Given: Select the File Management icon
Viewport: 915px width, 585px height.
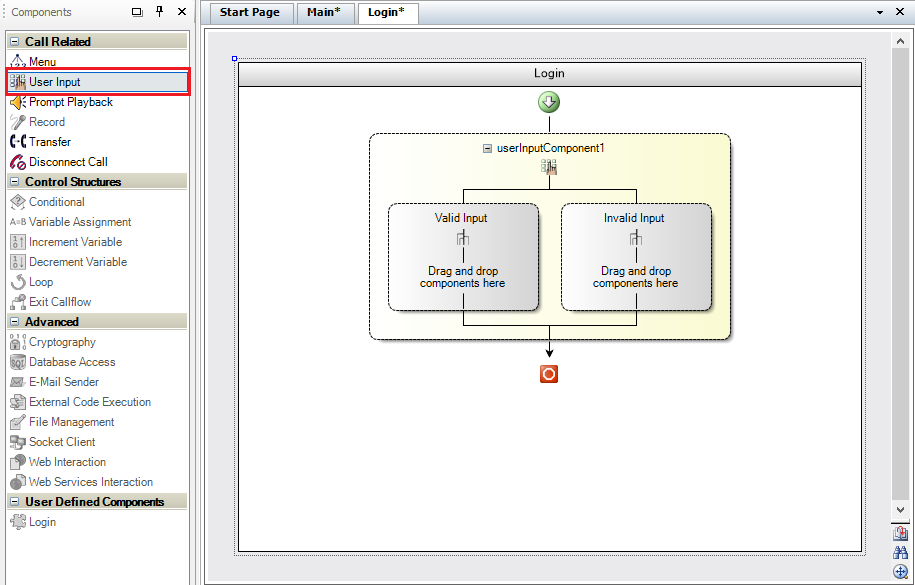Looking at the screenshot, I should point(18,422).
